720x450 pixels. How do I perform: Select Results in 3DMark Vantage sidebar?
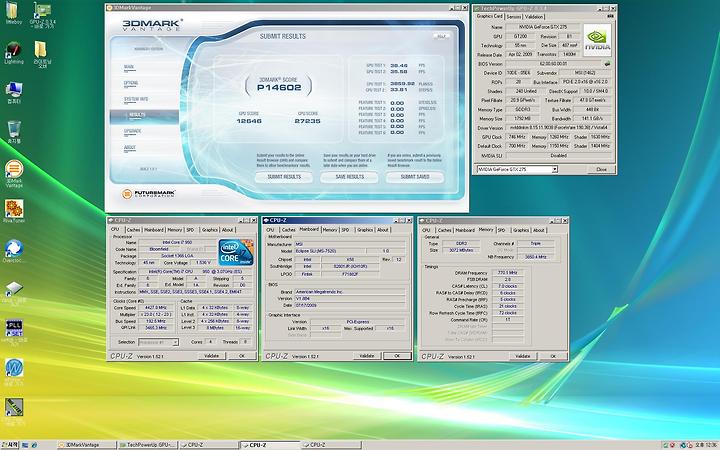pos(144,116)
